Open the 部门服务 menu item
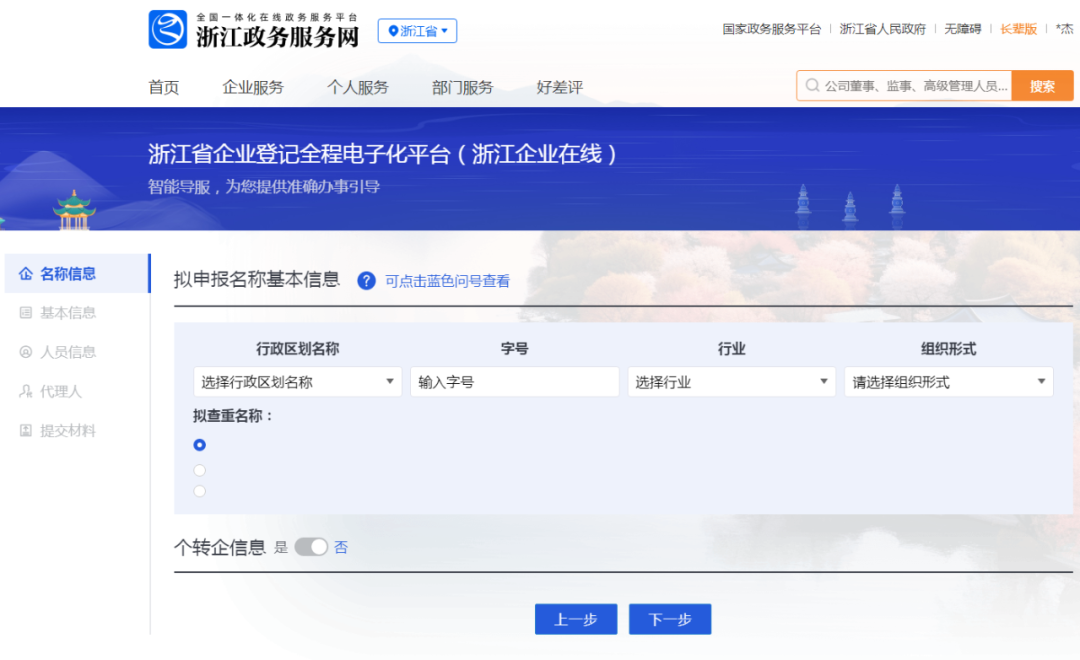This screenshot has width=1080, height=660. pos(462,87)
